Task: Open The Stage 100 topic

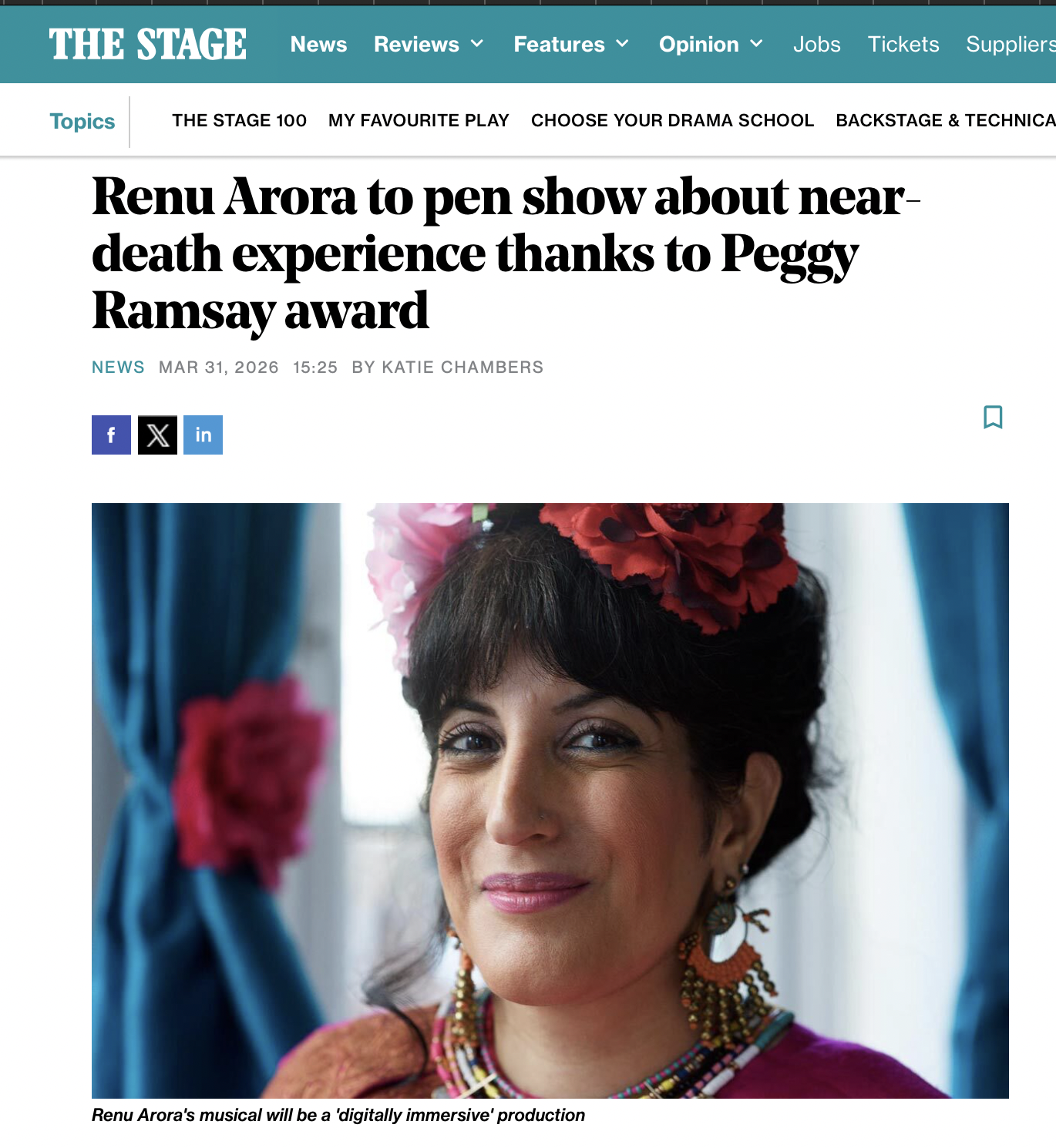Action: point(239,120)
